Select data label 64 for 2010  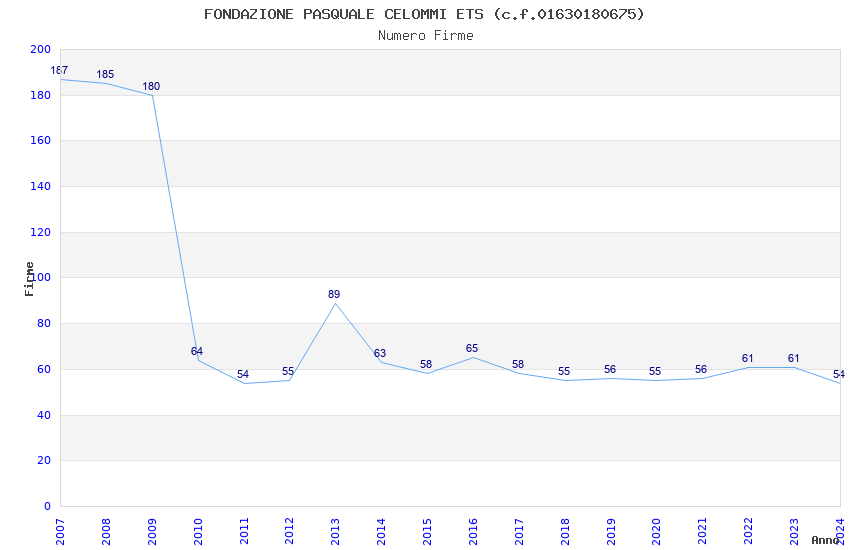coord(197,351)
